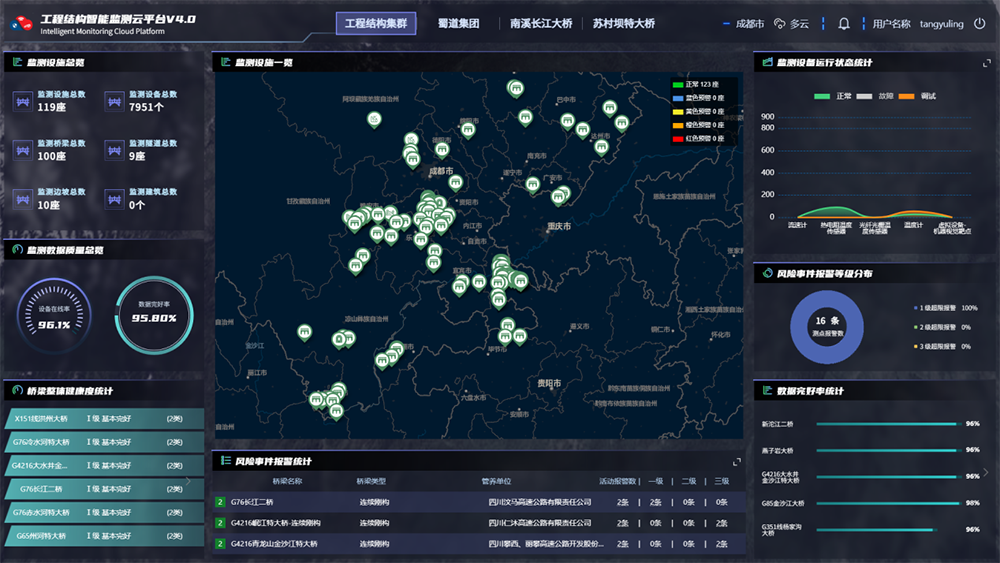Expand the 监测设施一览 map panel

(x=737, y=62)
